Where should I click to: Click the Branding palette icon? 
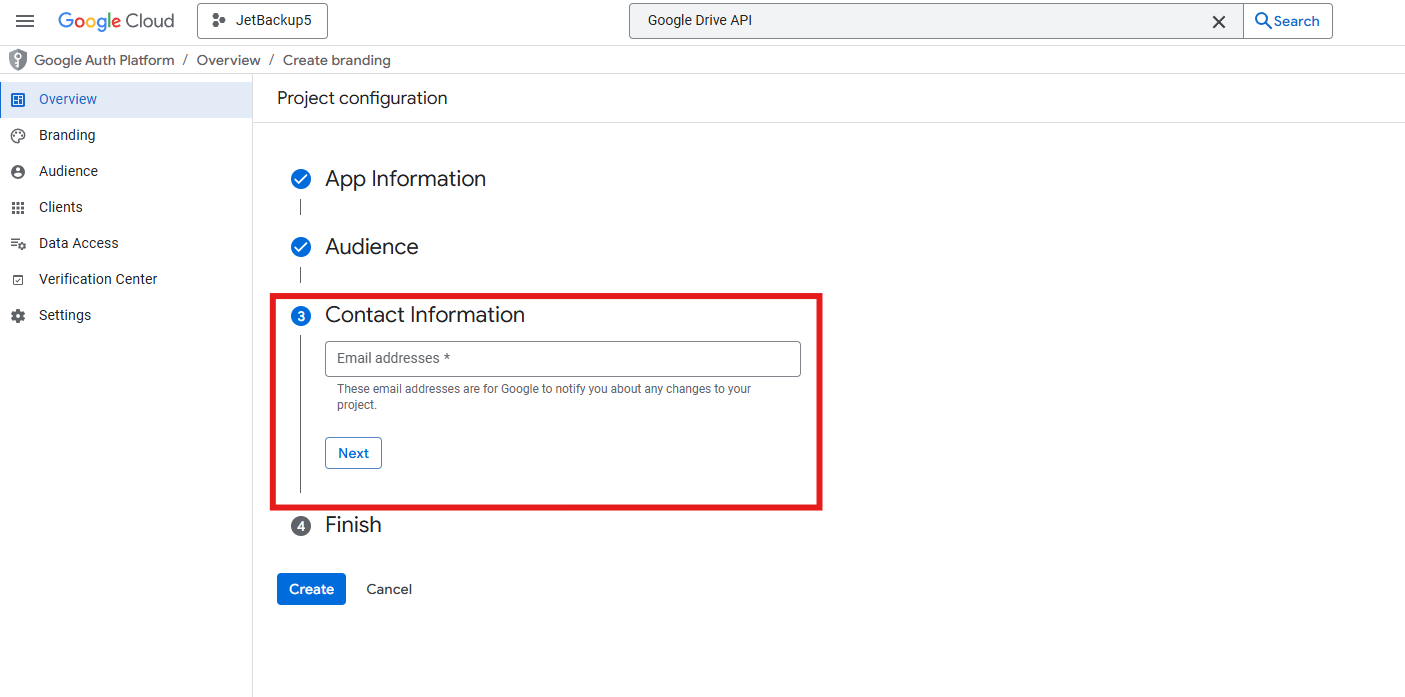point(18,136)
